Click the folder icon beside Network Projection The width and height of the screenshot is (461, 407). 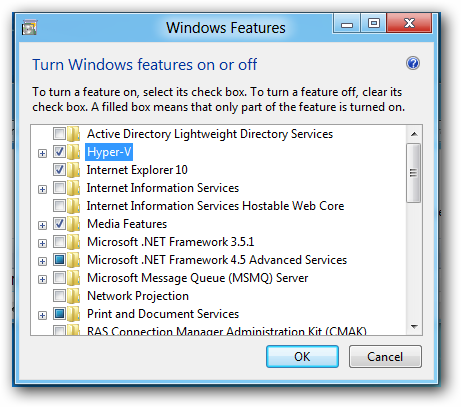pos(73,296)
